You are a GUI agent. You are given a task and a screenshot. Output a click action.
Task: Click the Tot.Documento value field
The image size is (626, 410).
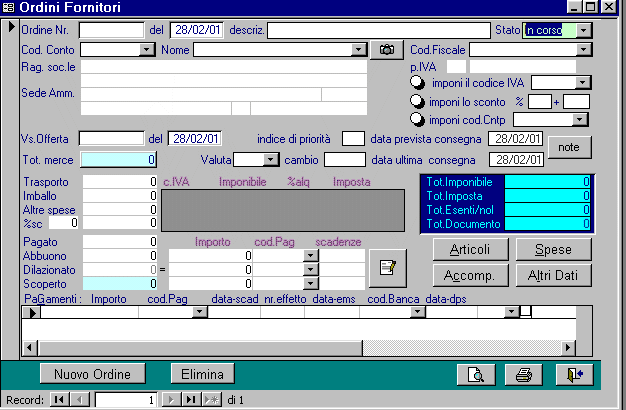click(x=547, y=224)
